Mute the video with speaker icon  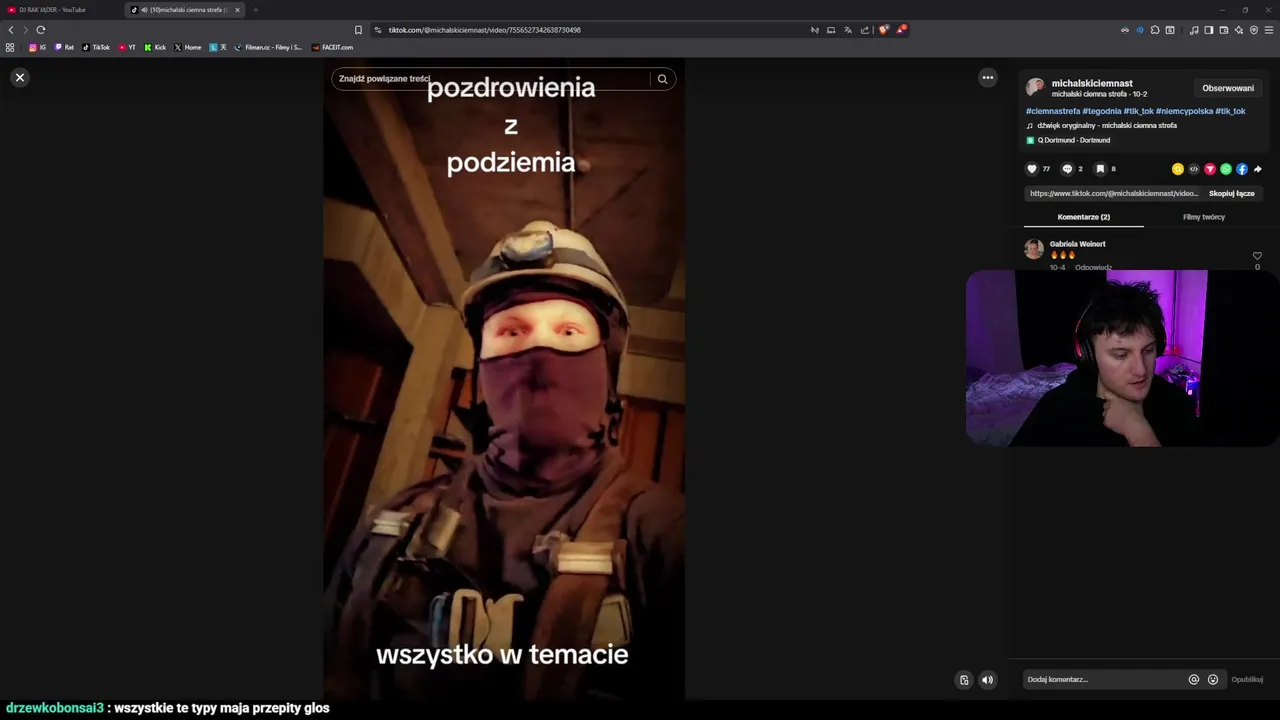[x=987, y=680]
